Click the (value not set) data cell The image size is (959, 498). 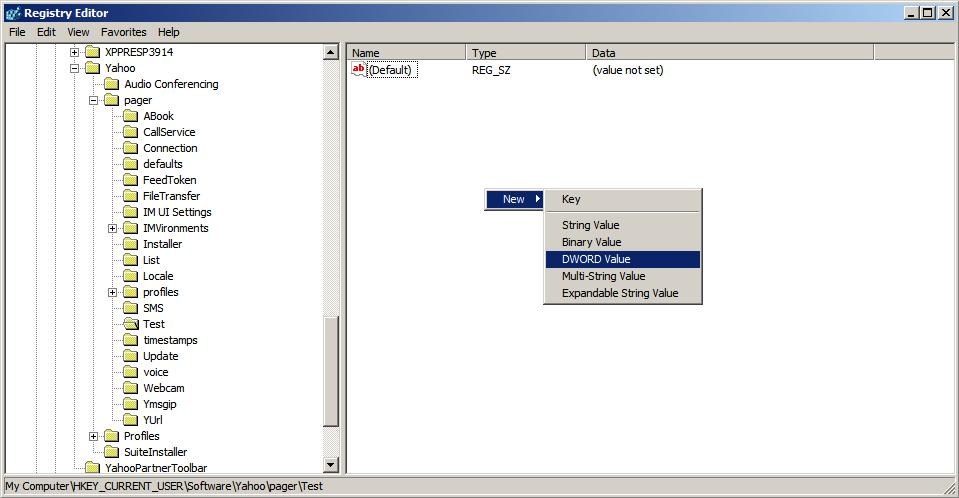[x=628, y=70]
